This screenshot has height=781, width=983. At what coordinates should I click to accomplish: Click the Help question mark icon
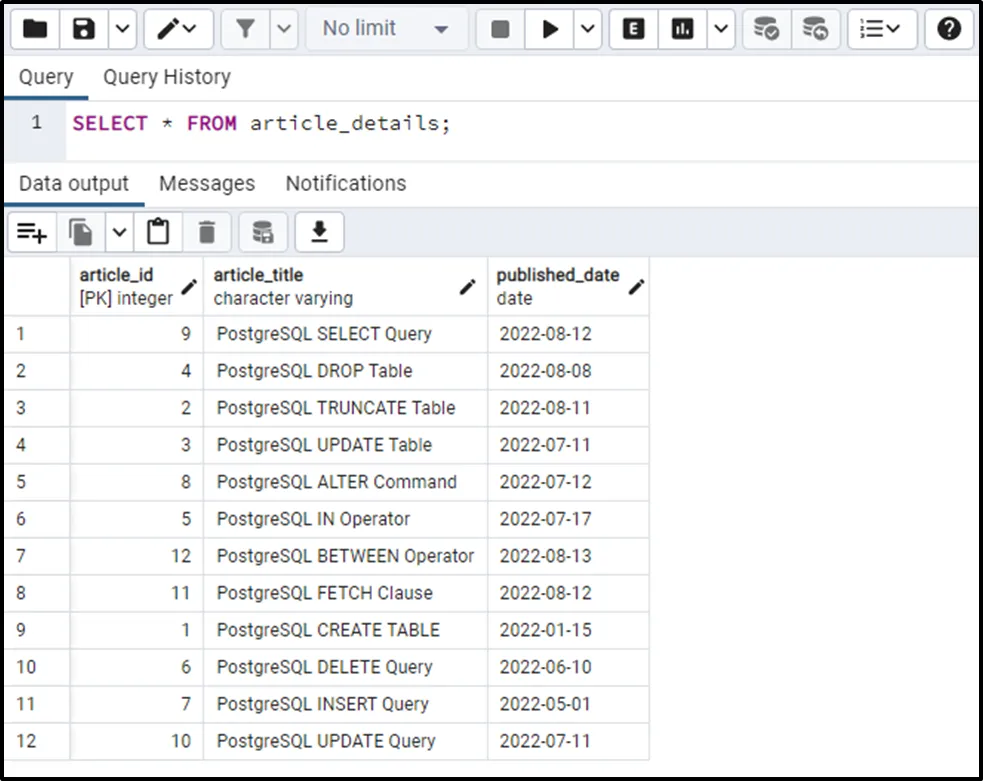[x=949, y=30]
